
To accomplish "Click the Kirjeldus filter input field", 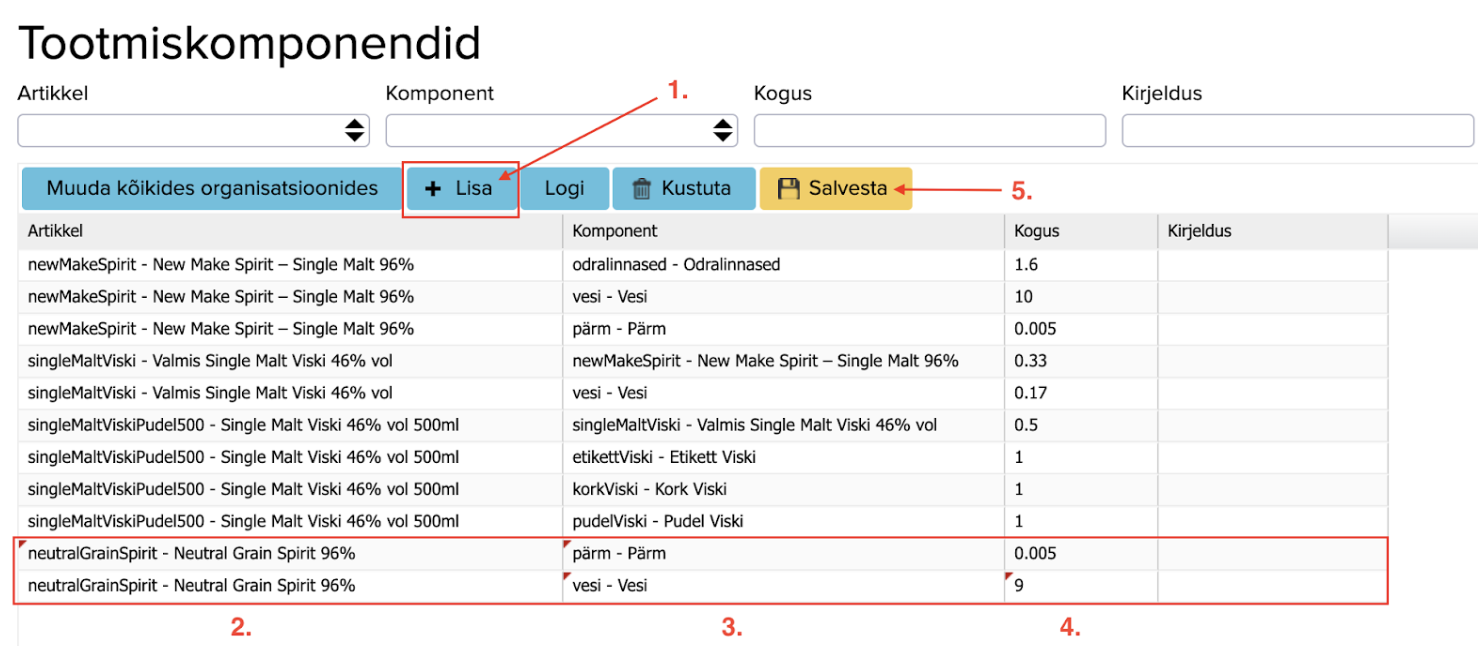I will (1297, 130).
